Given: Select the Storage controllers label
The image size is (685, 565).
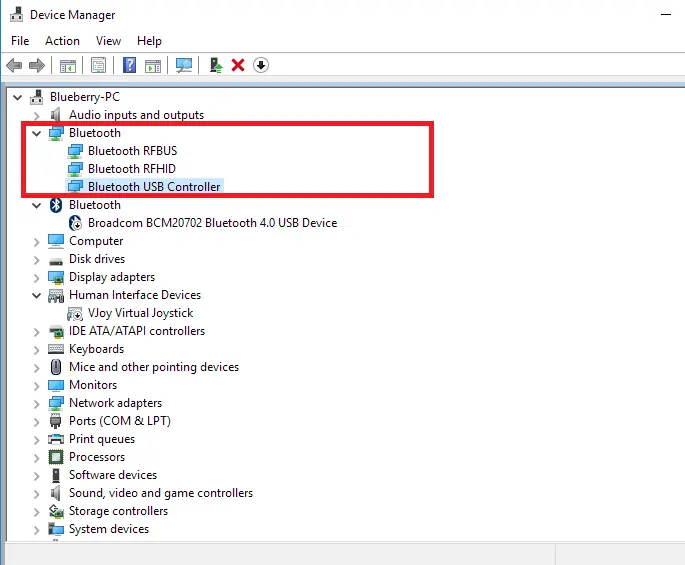Looking at the screenshot, I should point(118,511).
